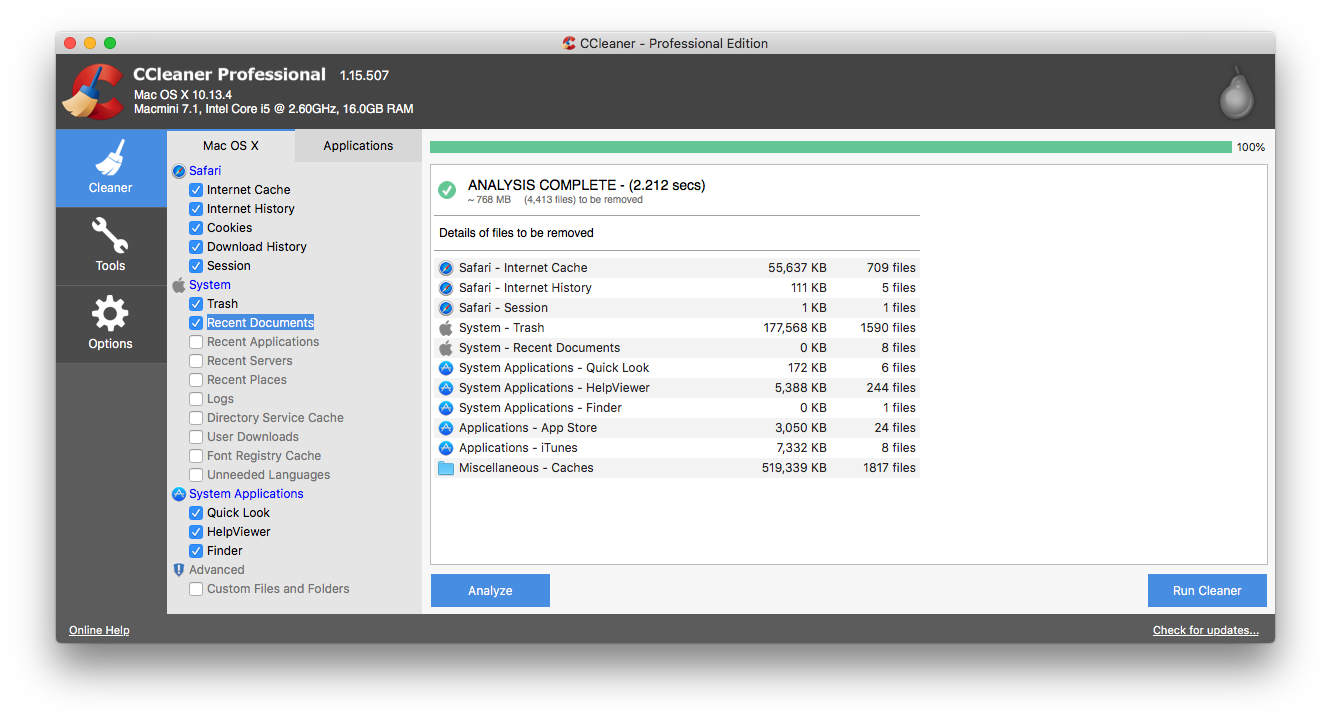Click the System Applications App Store icon
The image size is (1331, 723).
tap(179, 494)
